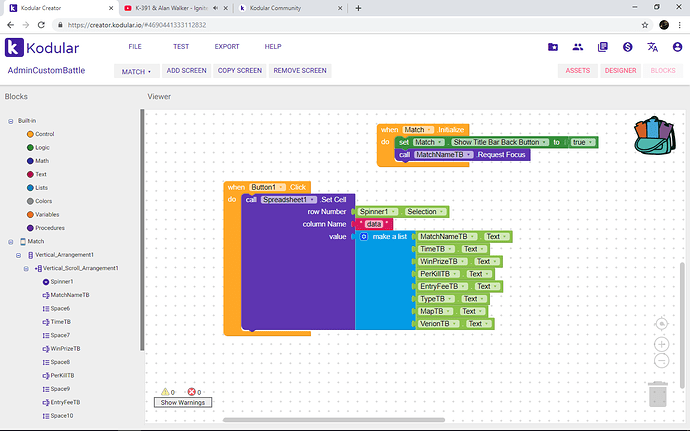Screen dimensions: 690x431
Task: Select Spinner1 in the component tree
Action: [x=60, y=282]
